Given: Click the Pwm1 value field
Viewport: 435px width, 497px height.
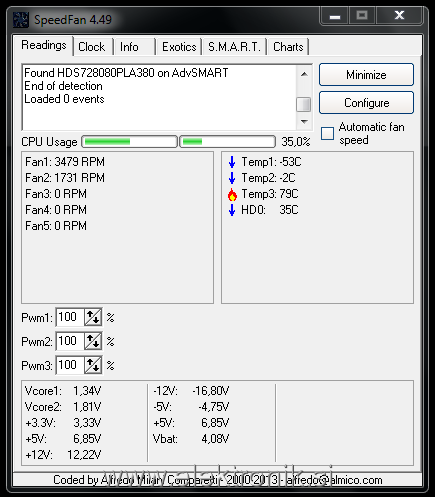Looking at the screenshot, I should 70,317.
